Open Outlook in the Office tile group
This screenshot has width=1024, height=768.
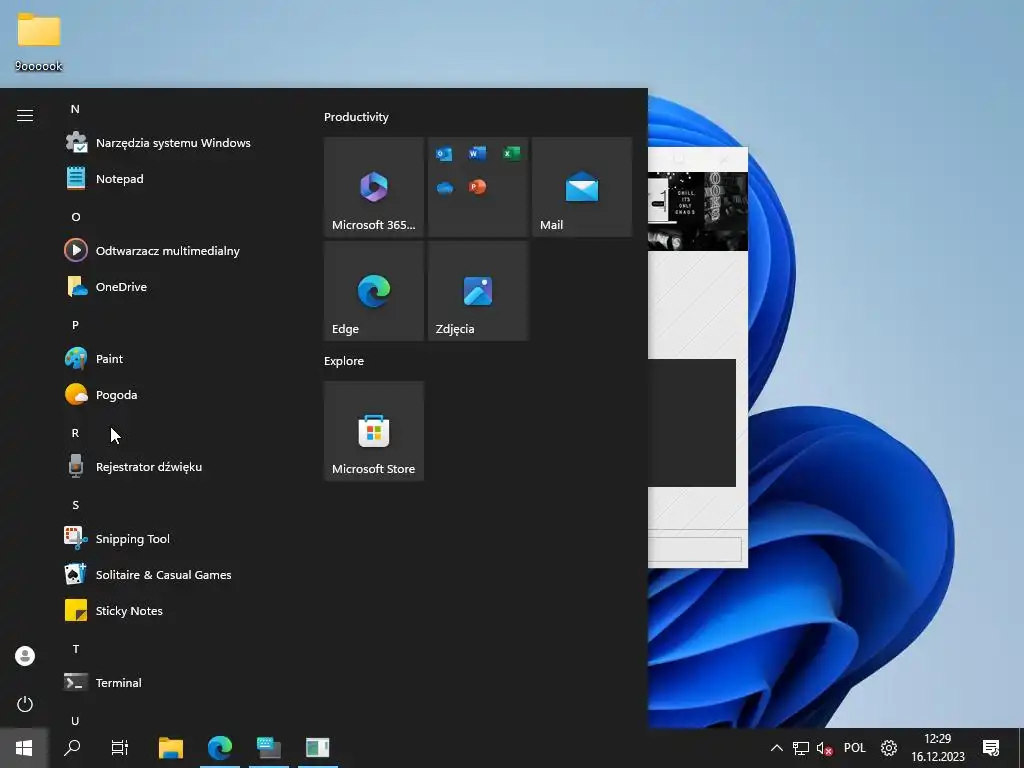click(x=444, y=154)
